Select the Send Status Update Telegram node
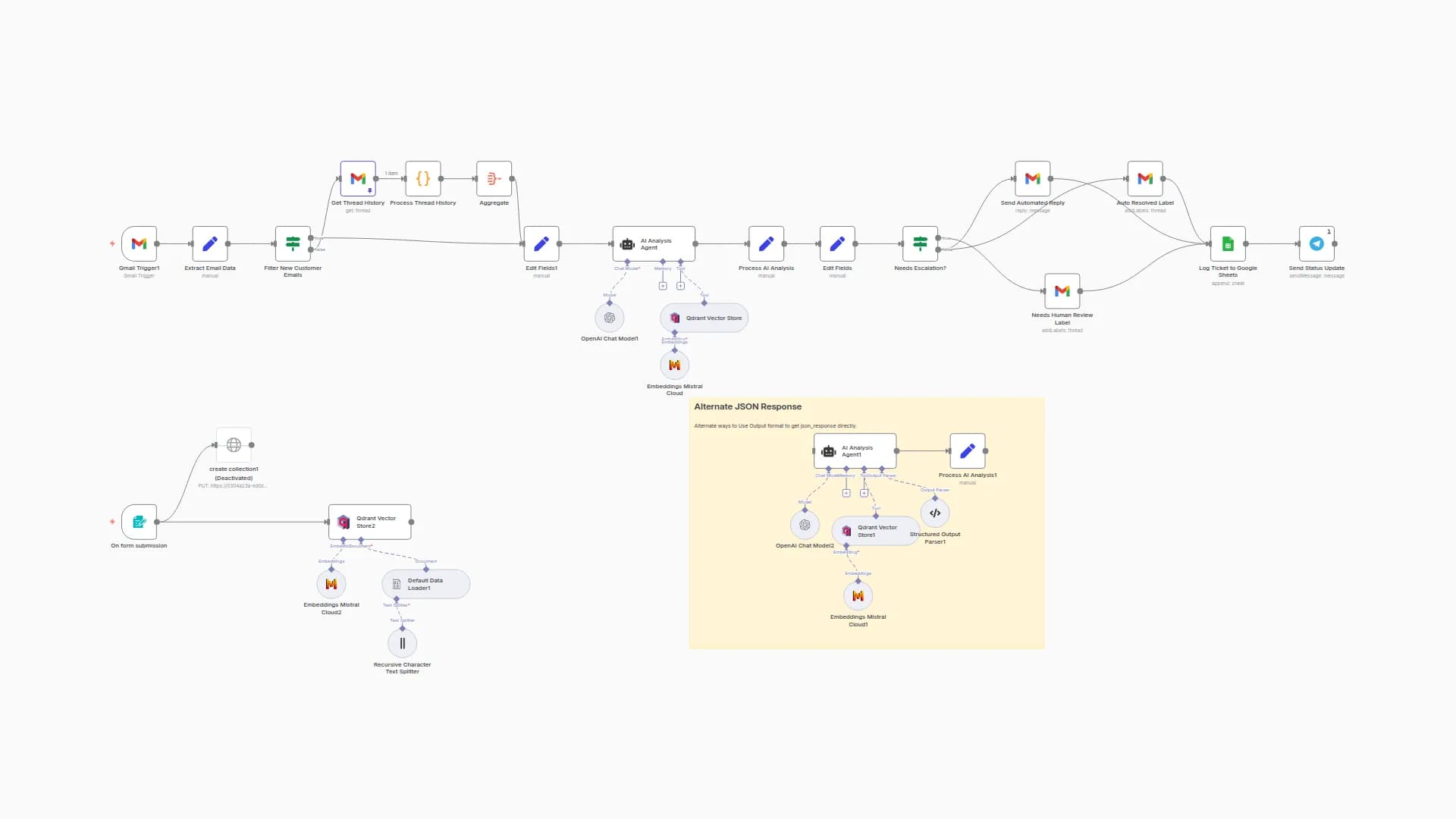 click(x=1316, y=244)
